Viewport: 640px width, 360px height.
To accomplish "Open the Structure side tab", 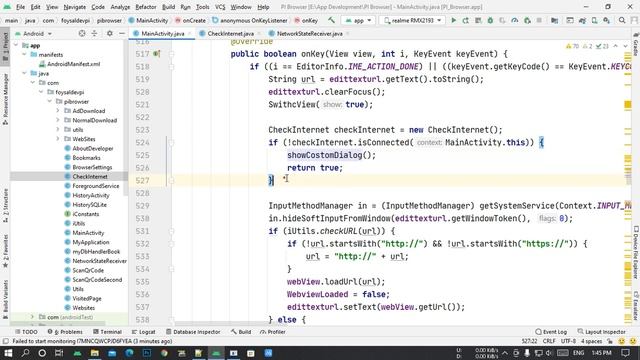I will click(5, 205).
